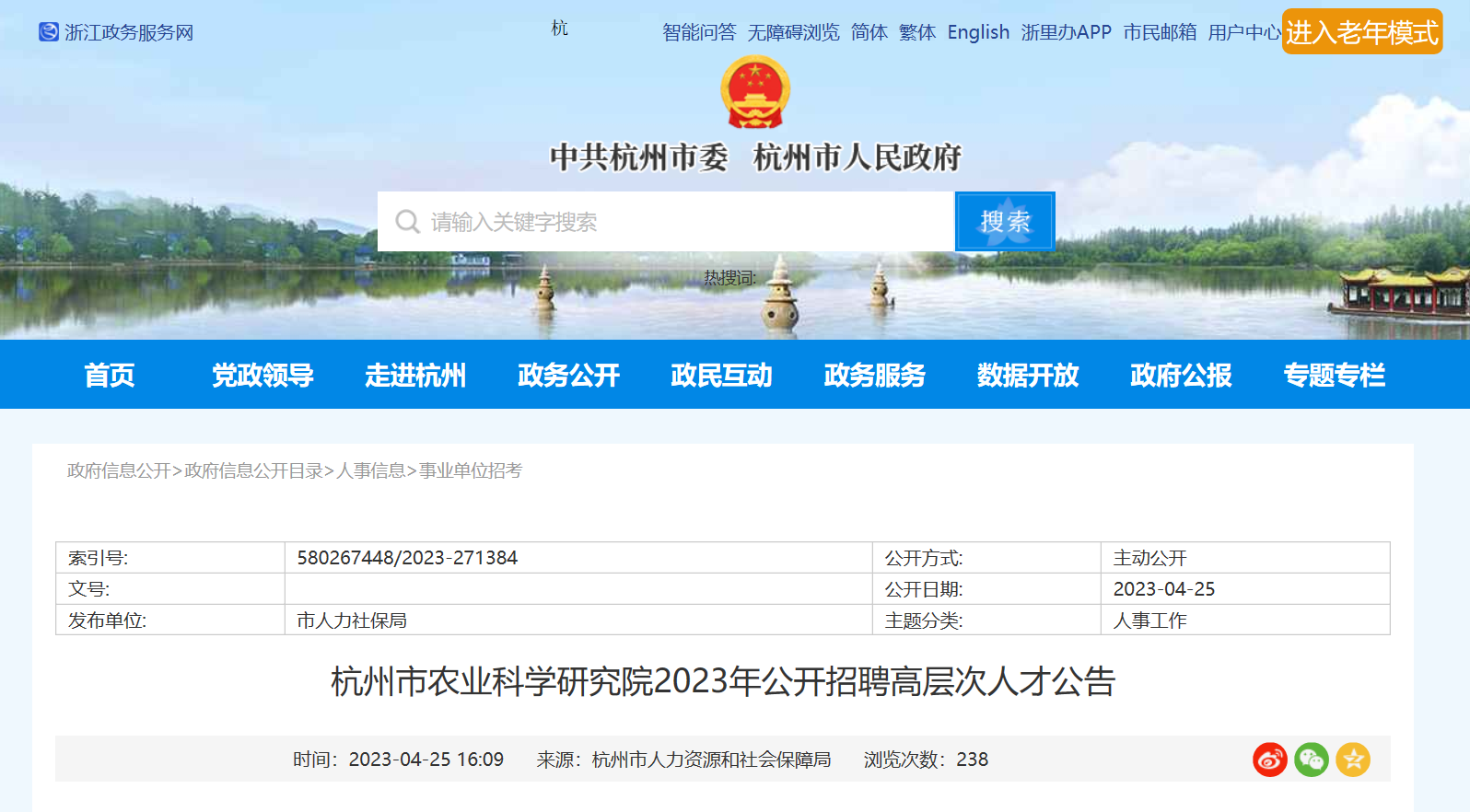This screenshot has width=1470, height=812.
Task: Click 政府信息公开目录 breadcrumb
Action: point(253,470)
